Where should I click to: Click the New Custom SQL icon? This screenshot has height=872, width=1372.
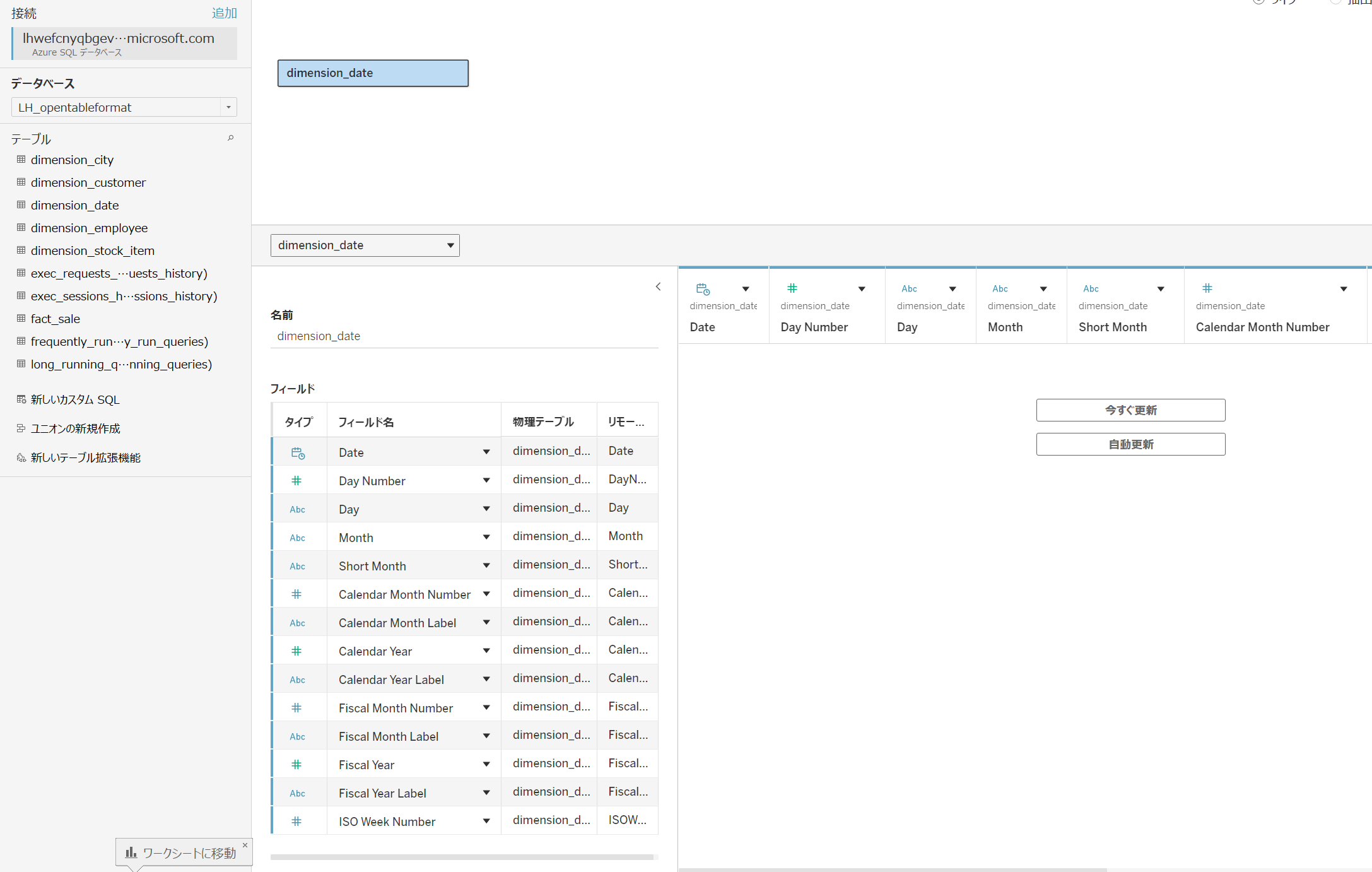[x=21, y=399]
